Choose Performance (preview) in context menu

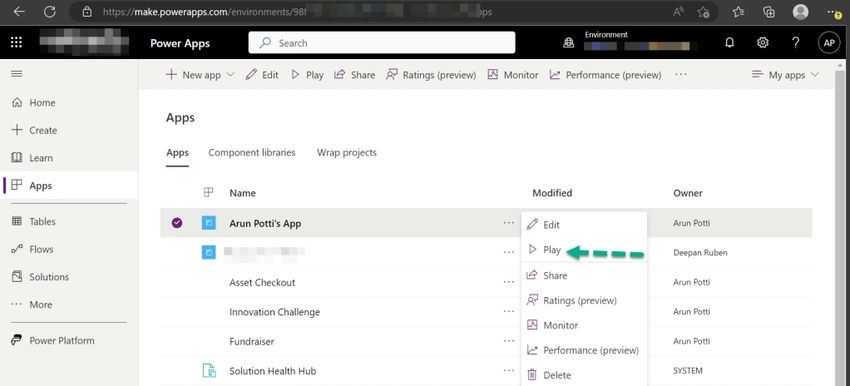click(584, 350)
